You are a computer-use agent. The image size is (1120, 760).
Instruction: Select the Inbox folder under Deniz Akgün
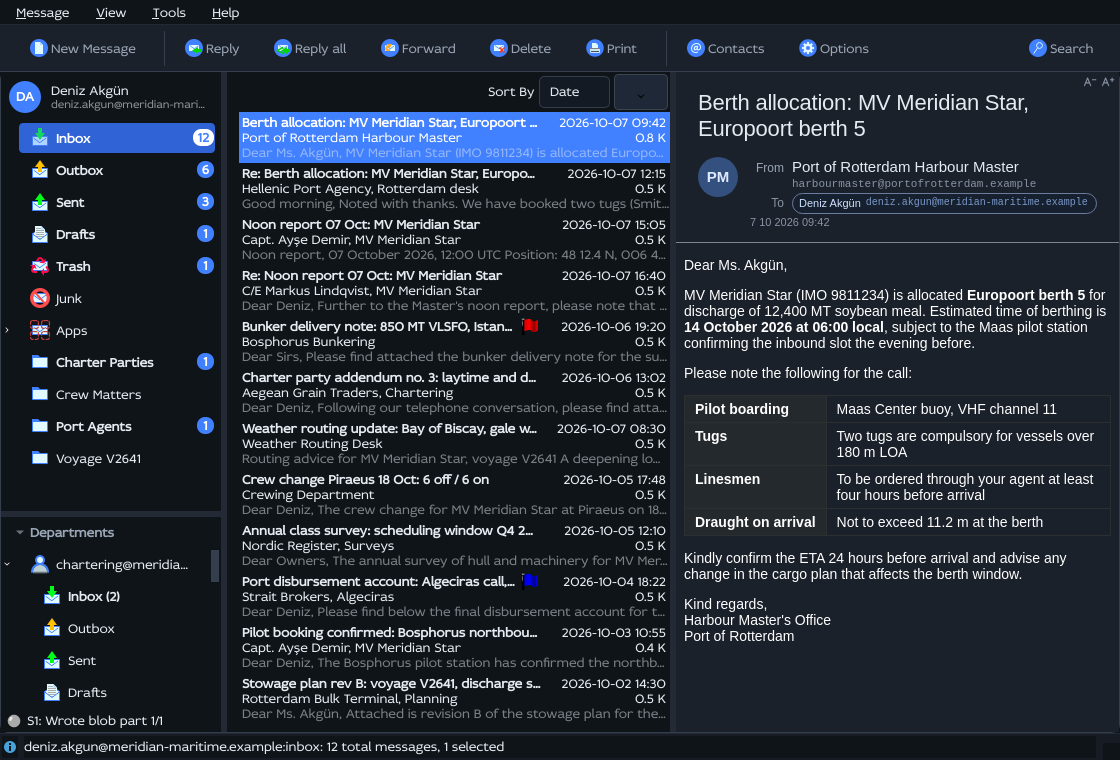pos(117,138)
